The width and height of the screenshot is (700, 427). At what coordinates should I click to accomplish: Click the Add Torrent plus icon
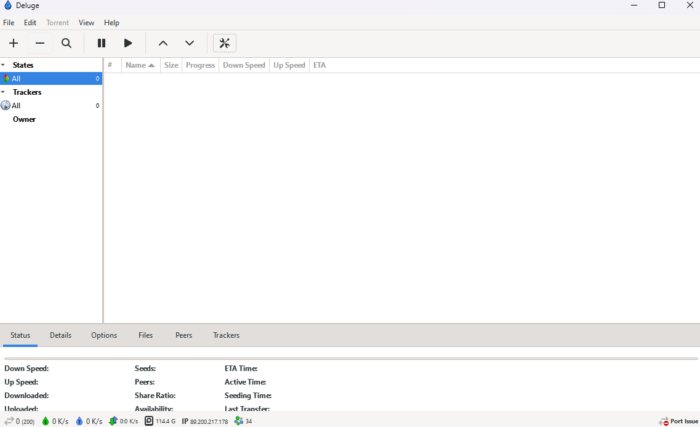(13, 43)
